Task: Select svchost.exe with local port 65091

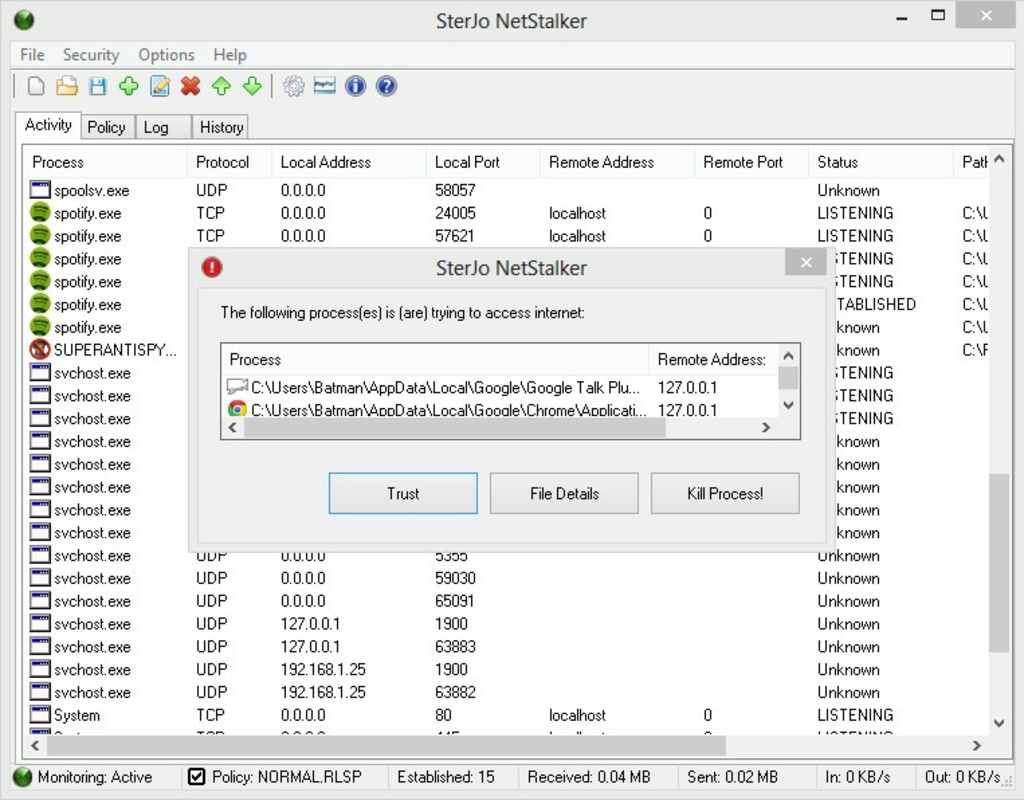Action: [507, 601]
